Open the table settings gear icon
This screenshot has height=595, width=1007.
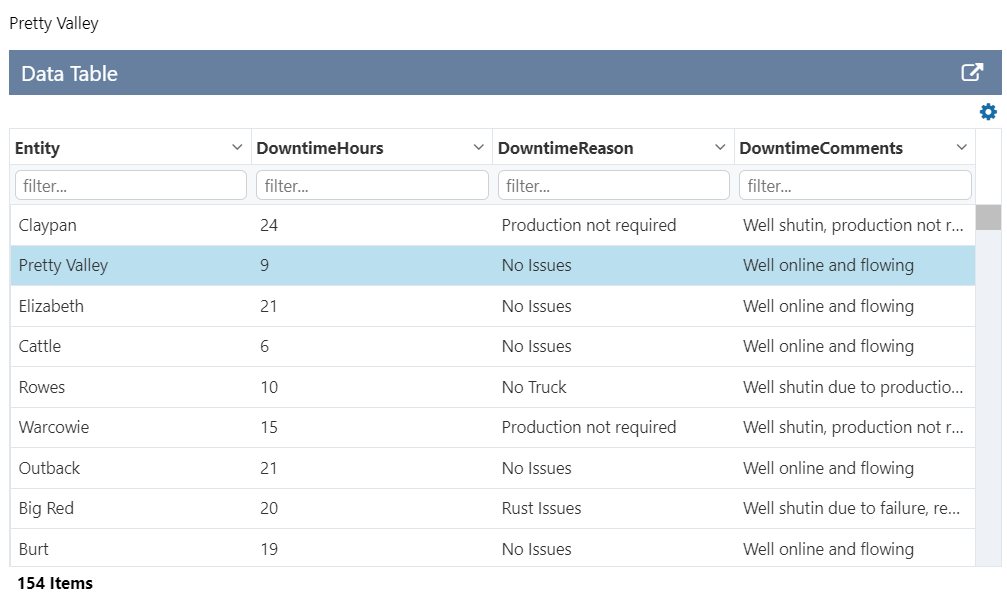click(988, 111)
